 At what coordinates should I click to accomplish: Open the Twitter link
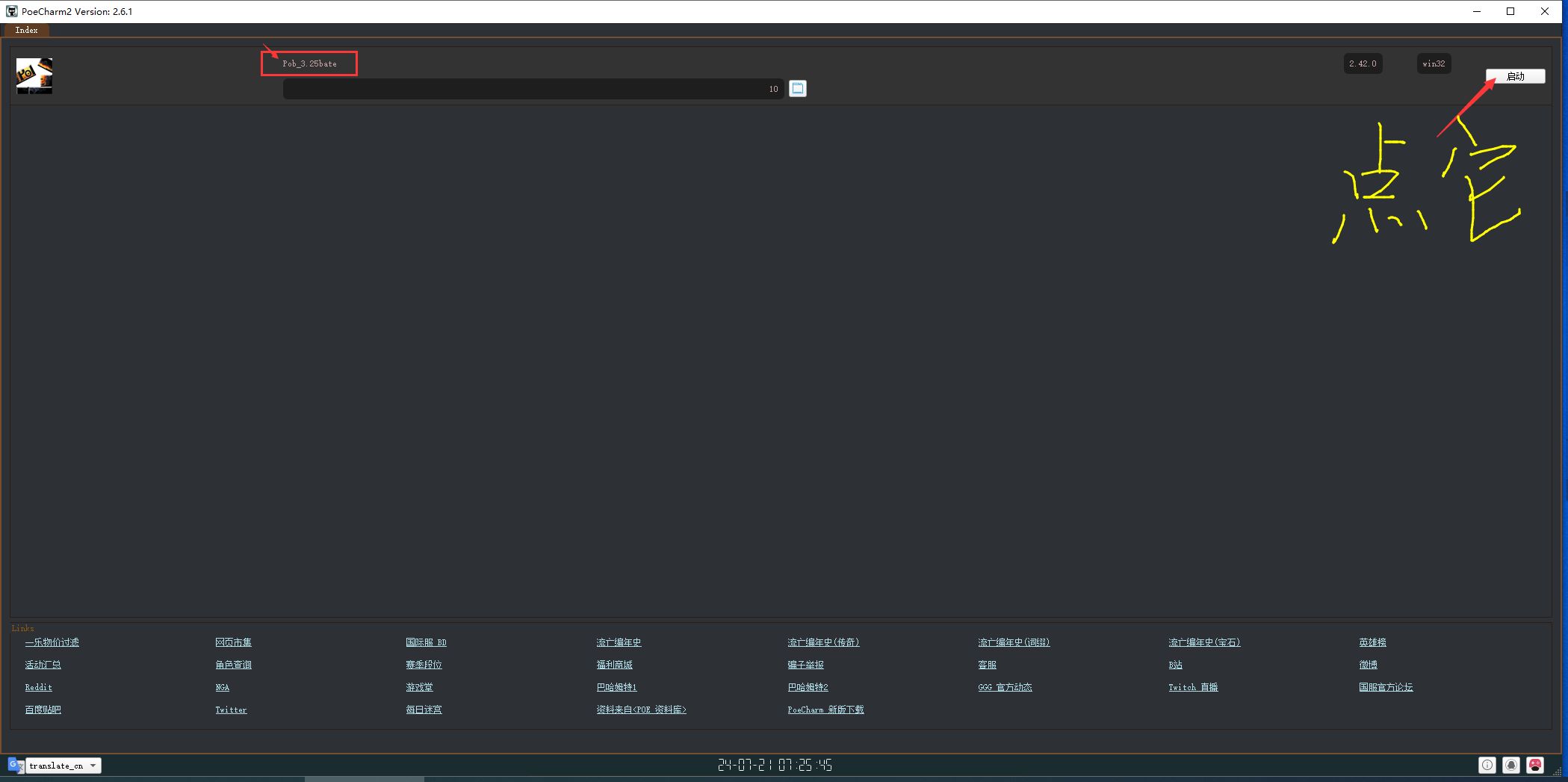(231, 710)
